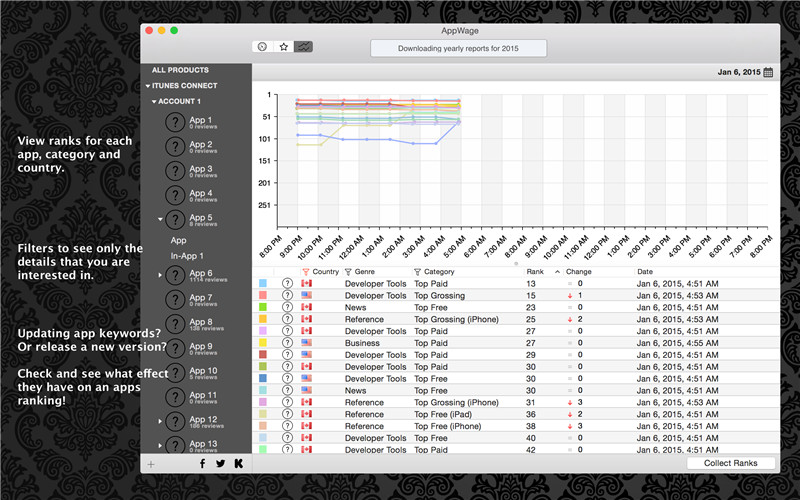This screenshot has height=500, width=800.
Task: Switch to the reviews star view
Action: [283, 46]
